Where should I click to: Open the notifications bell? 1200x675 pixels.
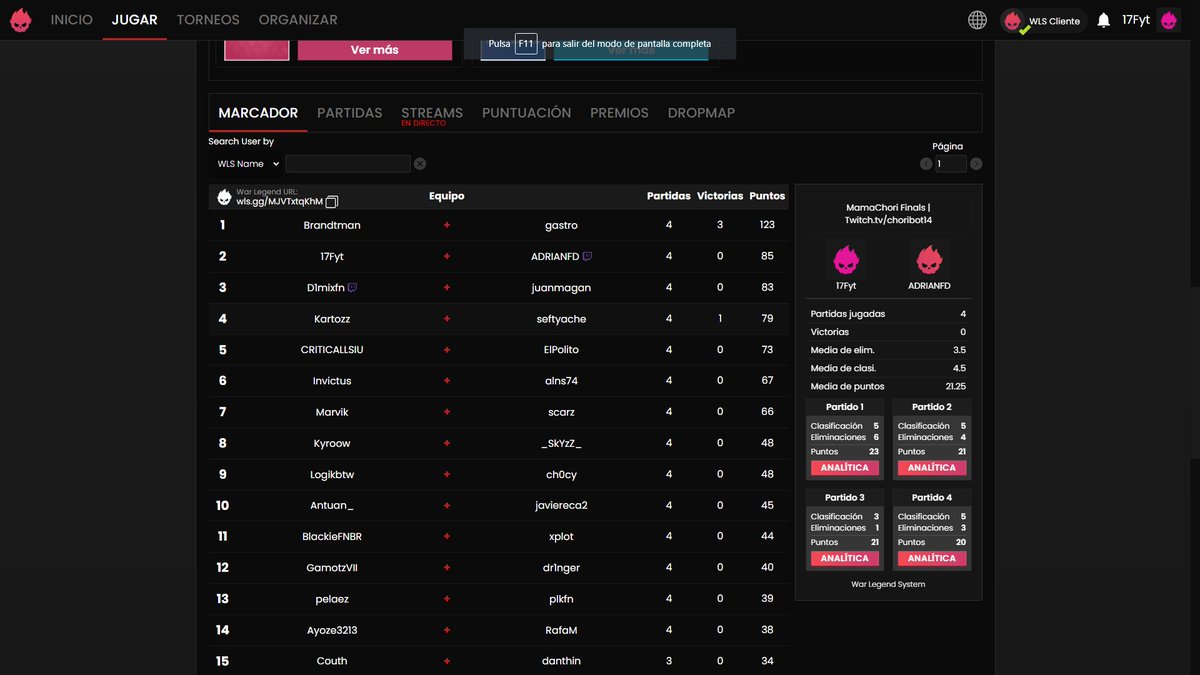coord(1104,20)
